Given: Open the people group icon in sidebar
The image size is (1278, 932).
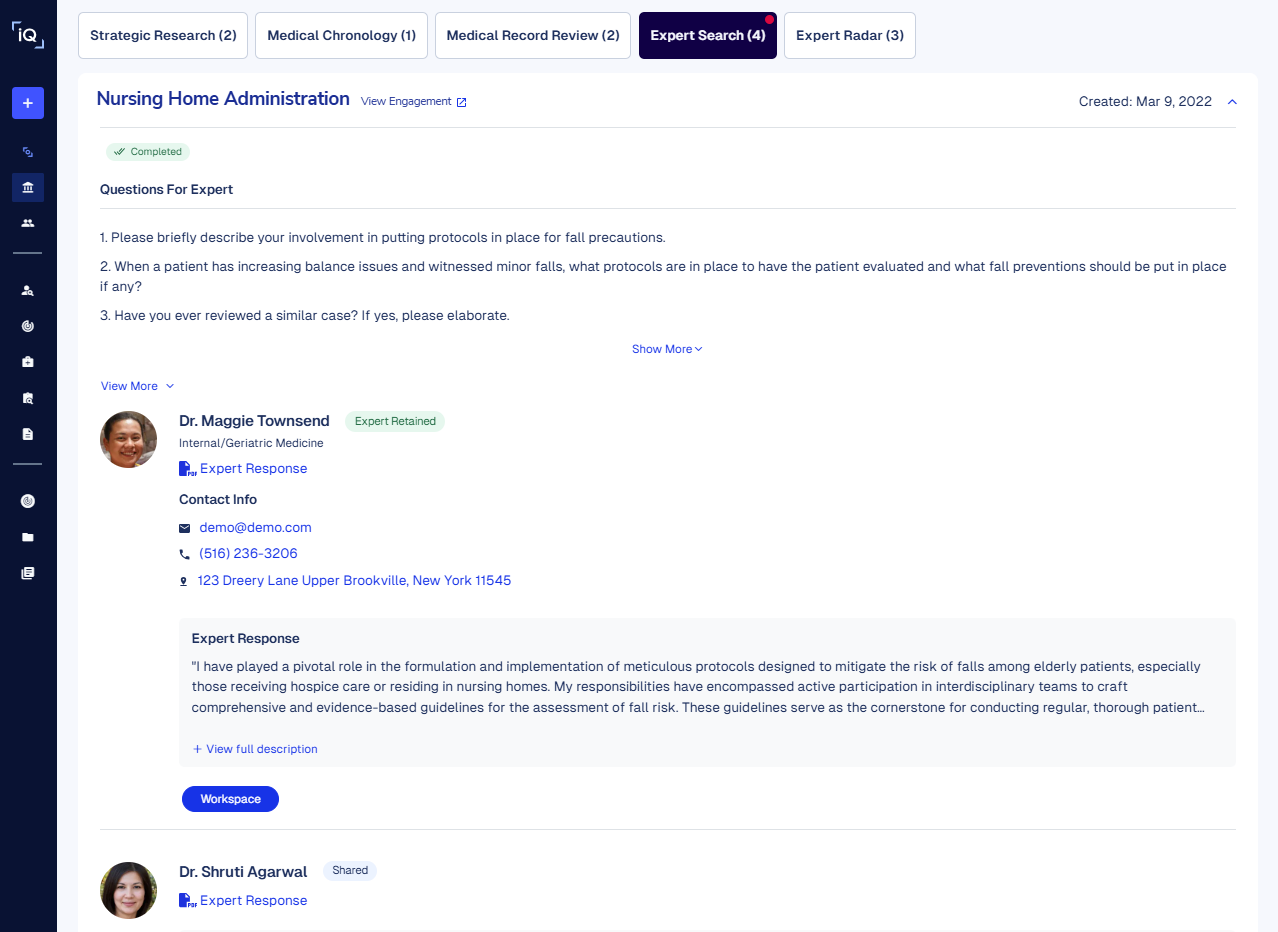Looking at the screenshot, I should coord(28,223).
